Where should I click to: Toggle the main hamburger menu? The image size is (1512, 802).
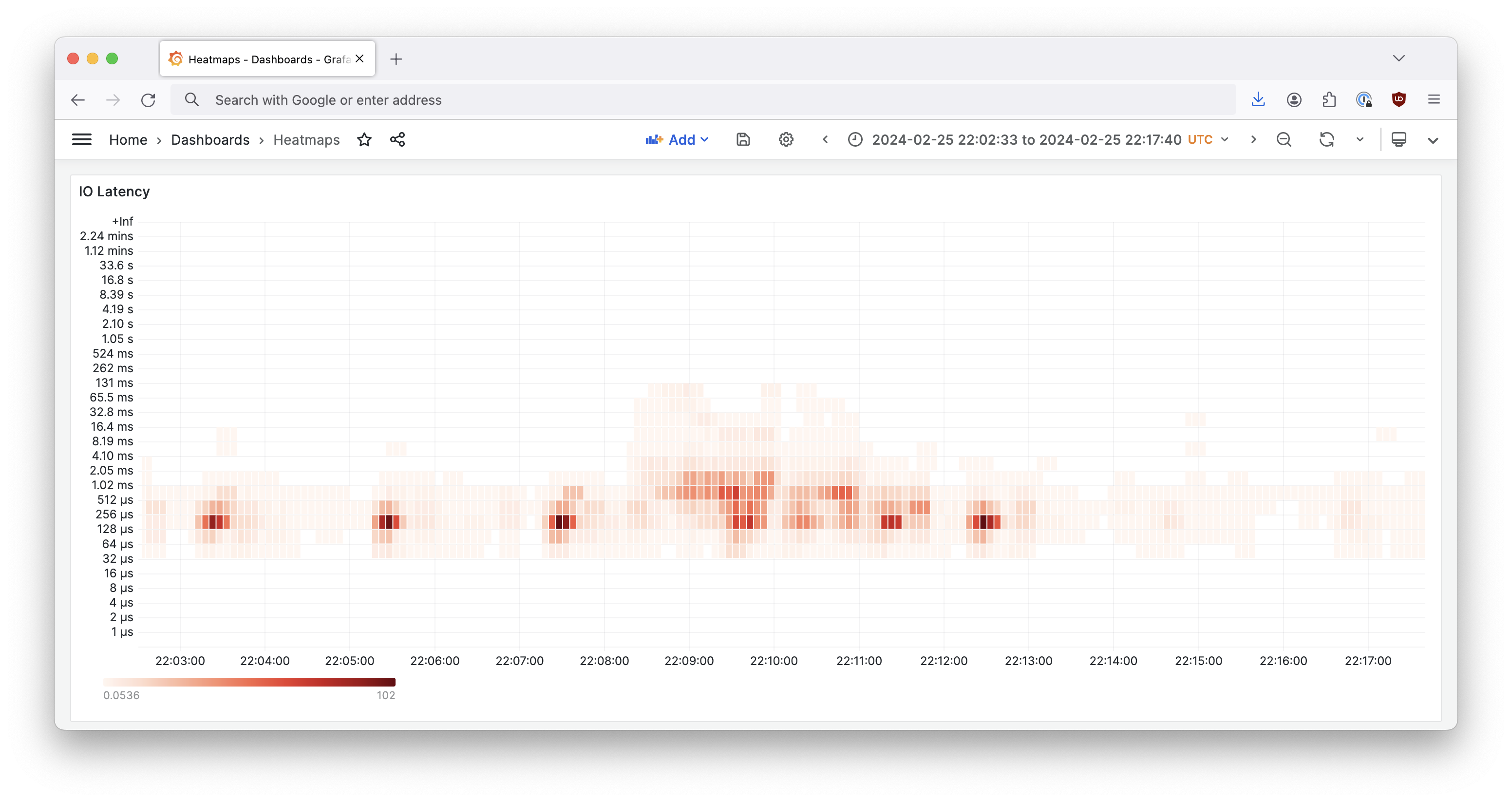point(81,140)
